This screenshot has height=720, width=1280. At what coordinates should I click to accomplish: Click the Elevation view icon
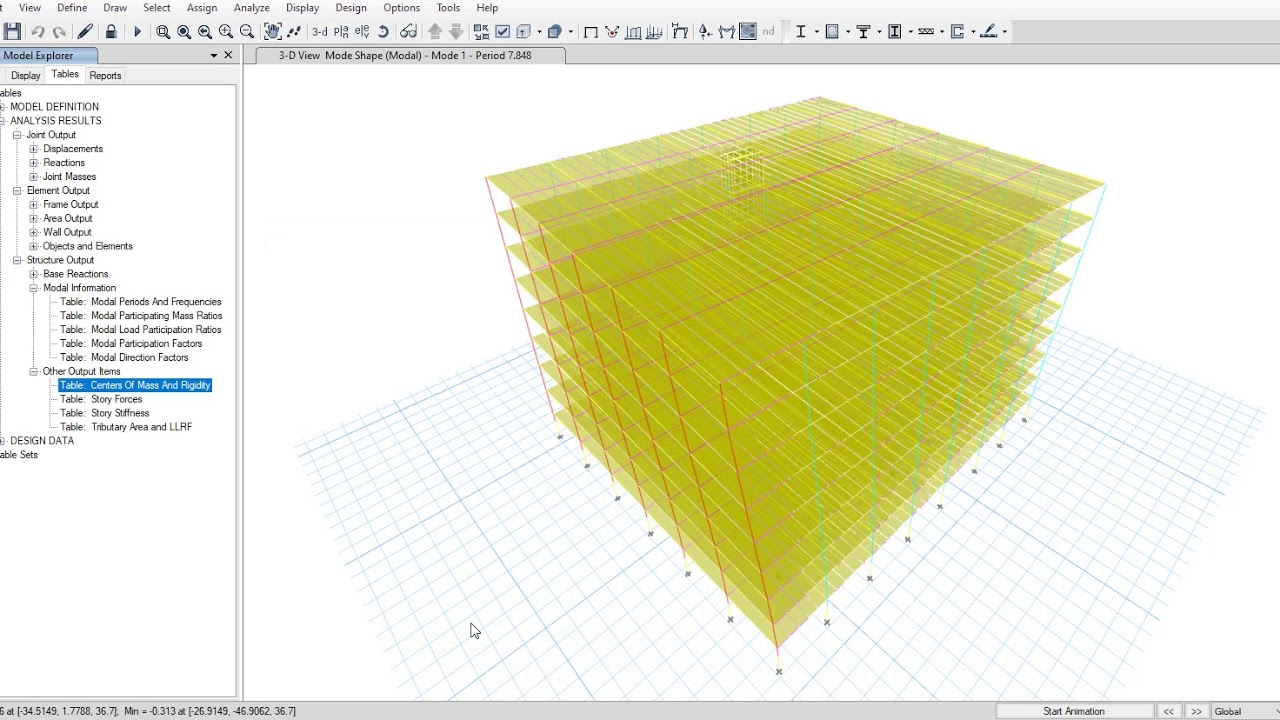tap(362, 32)
